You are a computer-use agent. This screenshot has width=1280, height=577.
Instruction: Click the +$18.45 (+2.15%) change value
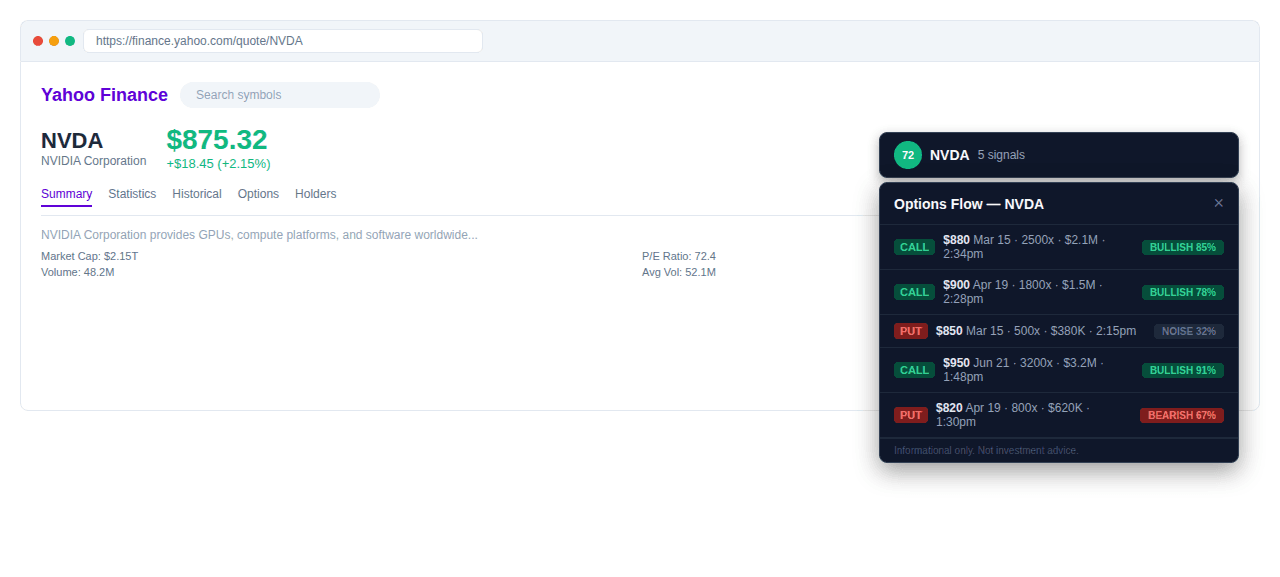(x=218, y=163)
